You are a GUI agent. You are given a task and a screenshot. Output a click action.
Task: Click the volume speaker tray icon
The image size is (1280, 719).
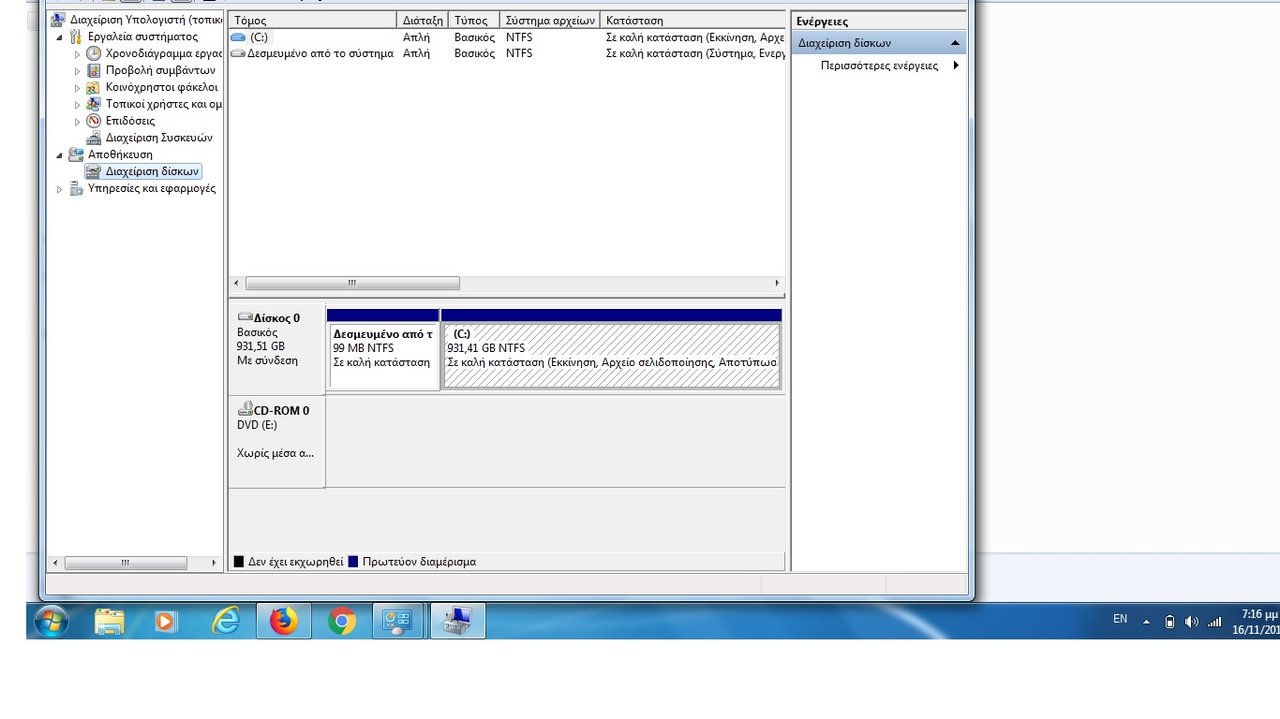pos(1191,622)
